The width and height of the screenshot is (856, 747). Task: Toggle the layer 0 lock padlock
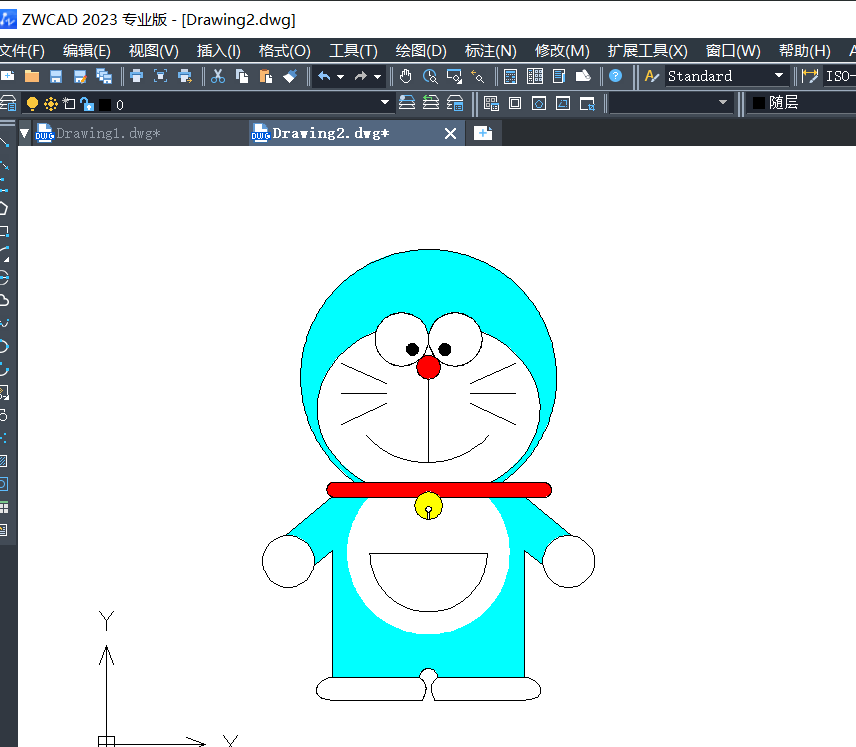87,104
